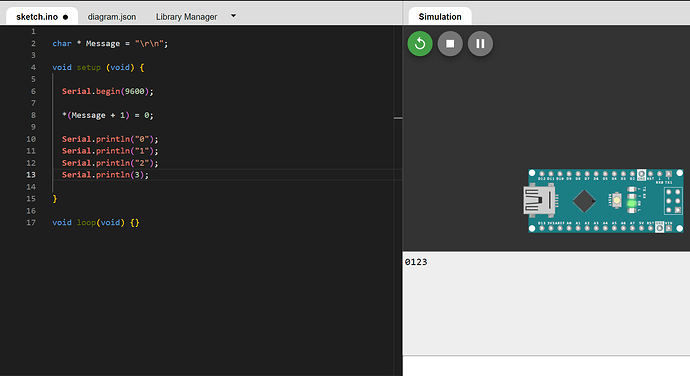Click the void loop line of code
The image size is (690, 376).
pos(96,223)
